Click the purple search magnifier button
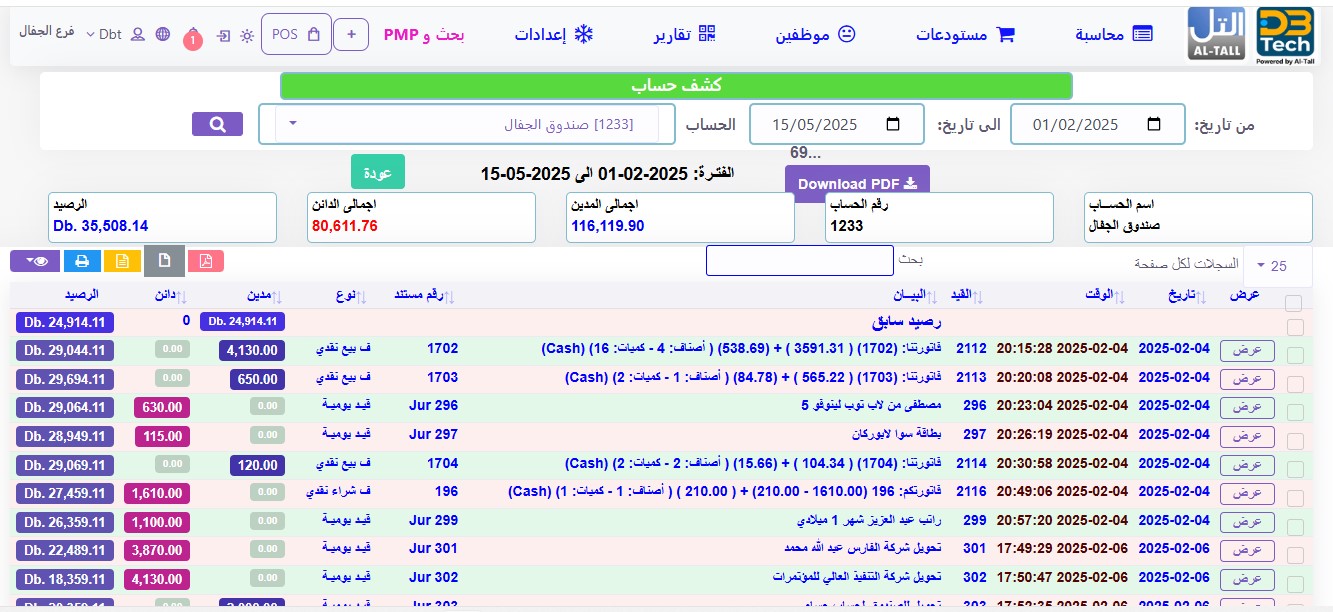This screenshot has width=1333, height=612. pos(217,124)
